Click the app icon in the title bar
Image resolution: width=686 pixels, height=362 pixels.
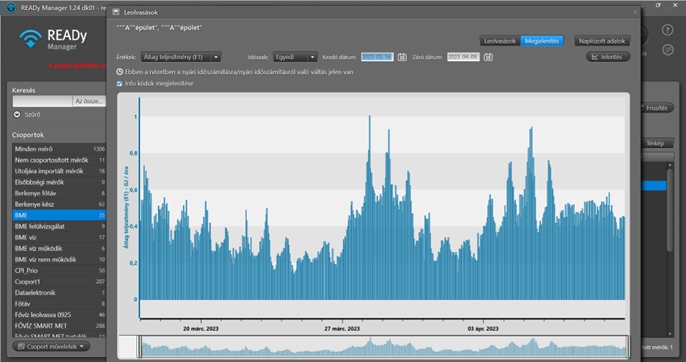(11, 7)
